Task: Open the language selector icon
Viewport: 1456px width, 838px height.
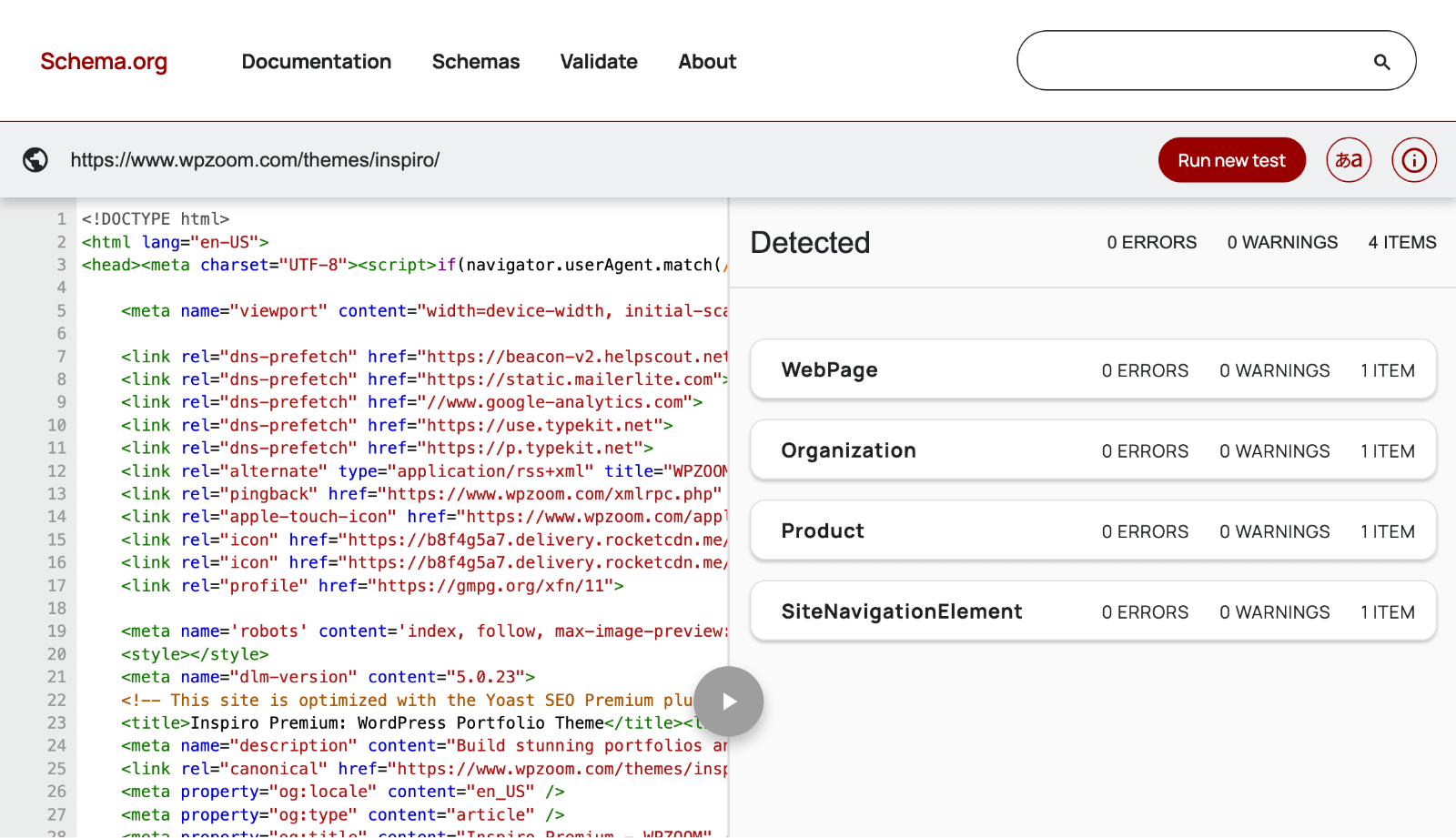Action: coord(1349,159)
